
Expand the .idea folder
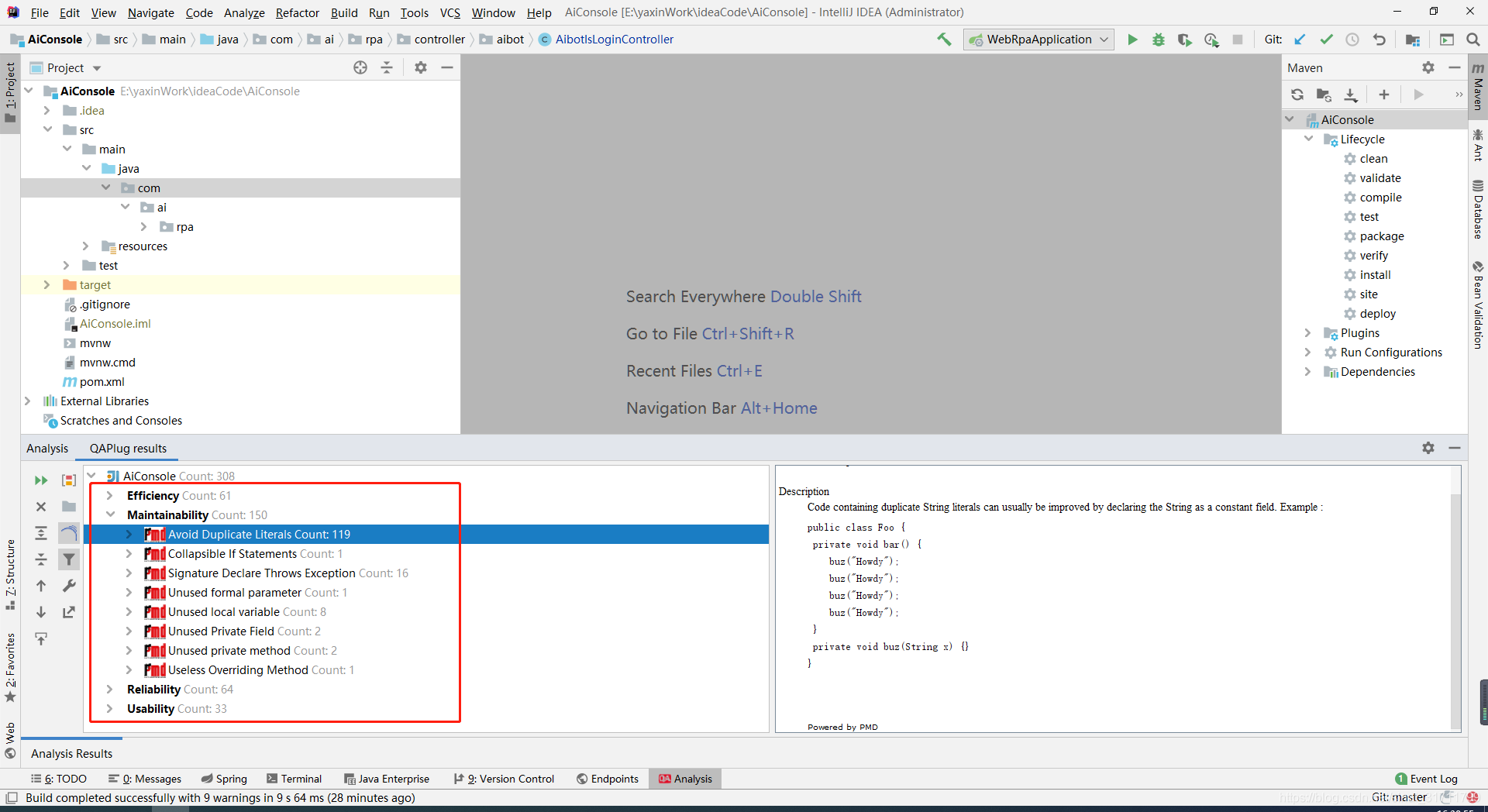click(47, 111)
